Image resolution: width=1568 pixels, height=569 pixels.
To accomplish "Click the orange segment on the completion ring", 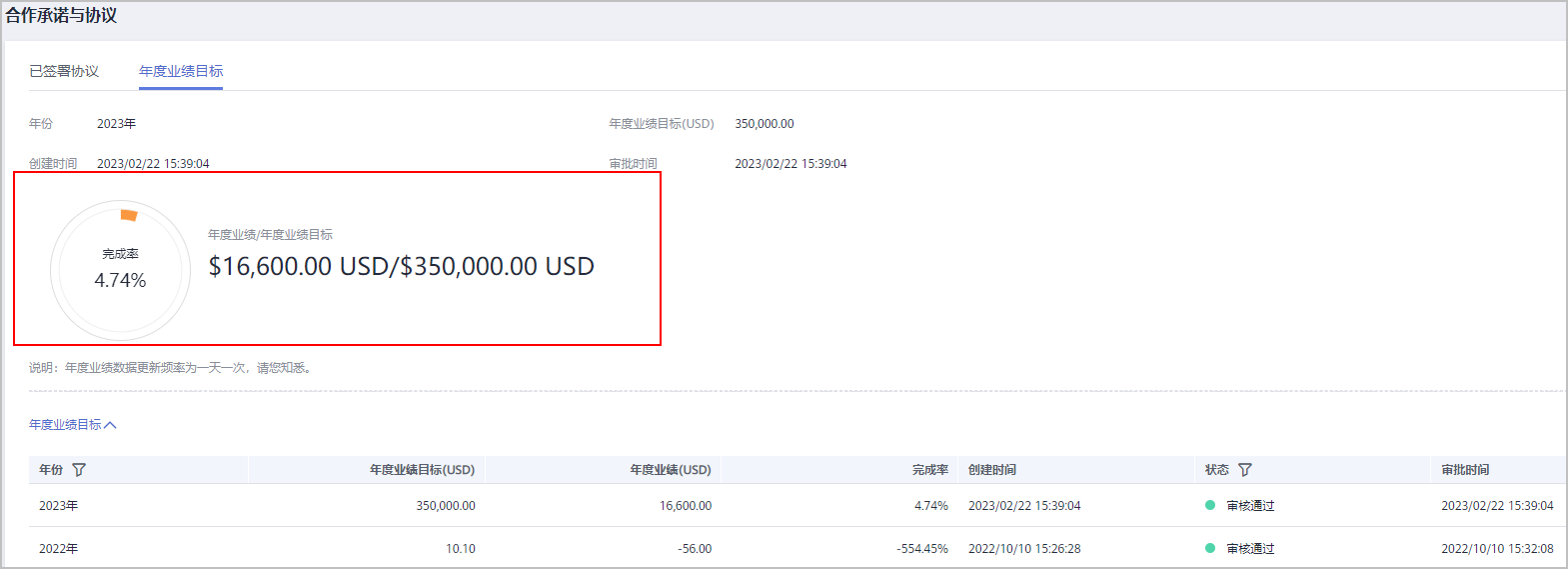I will [128, 215].
